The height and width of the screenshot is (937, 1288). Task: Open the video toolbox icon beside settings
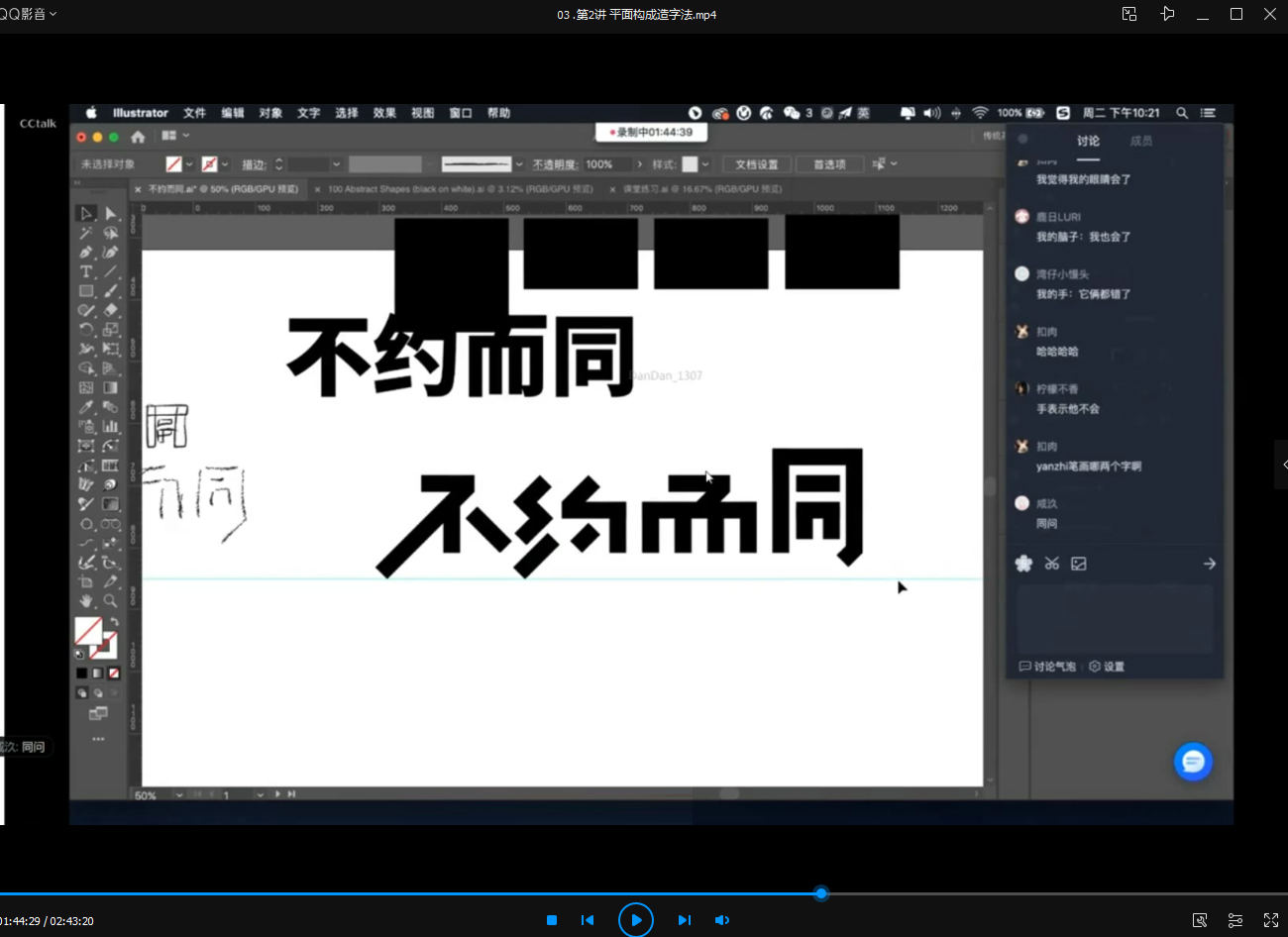point(1200,920)
